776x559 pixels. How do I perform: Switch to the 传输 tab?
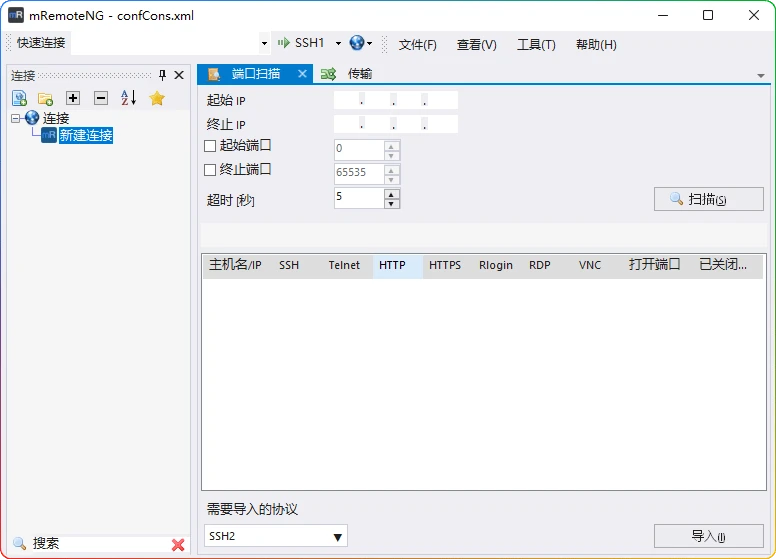pos(360,74)
